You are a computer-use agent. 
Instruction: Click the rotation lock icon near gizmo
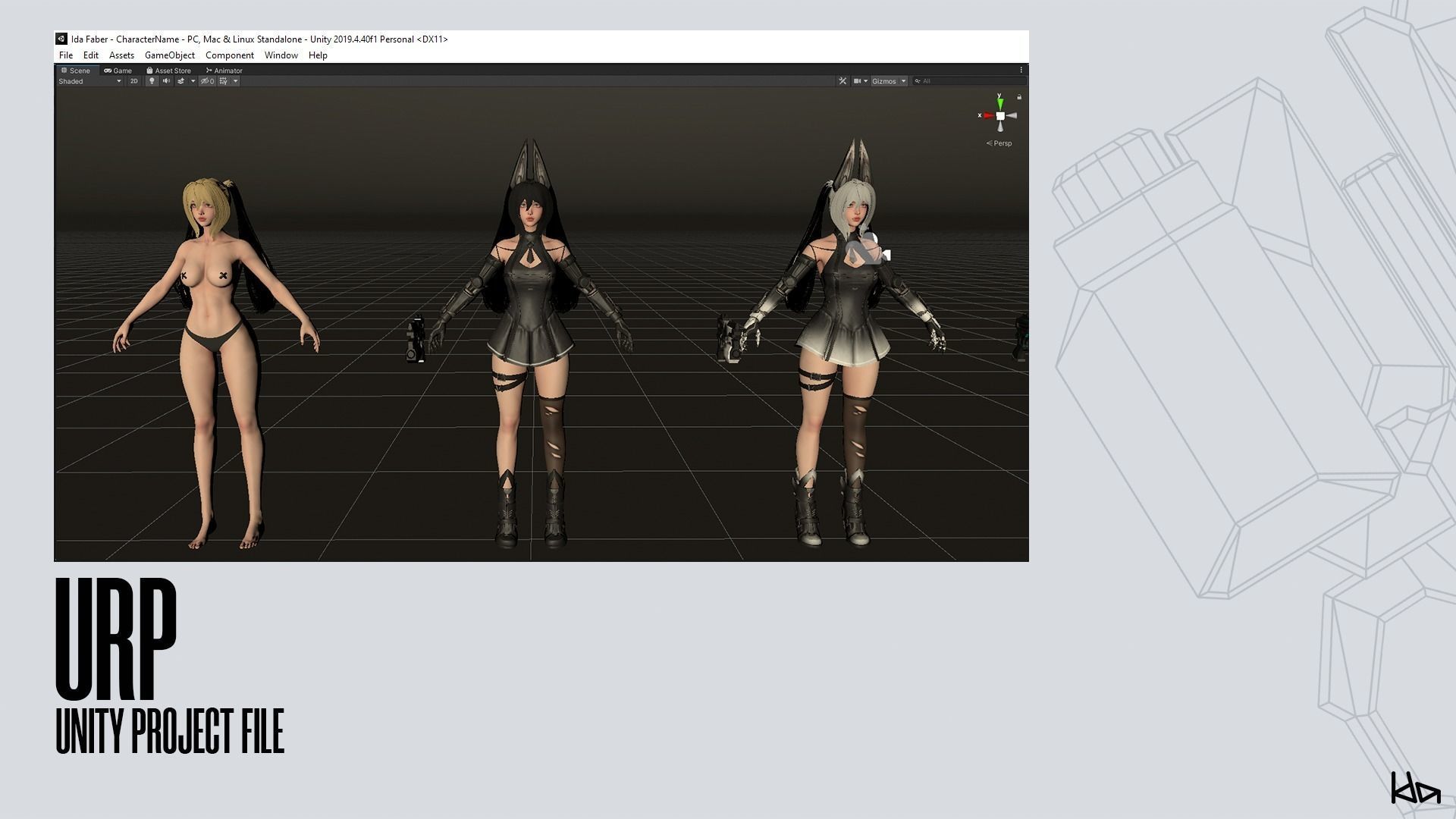1019,97
